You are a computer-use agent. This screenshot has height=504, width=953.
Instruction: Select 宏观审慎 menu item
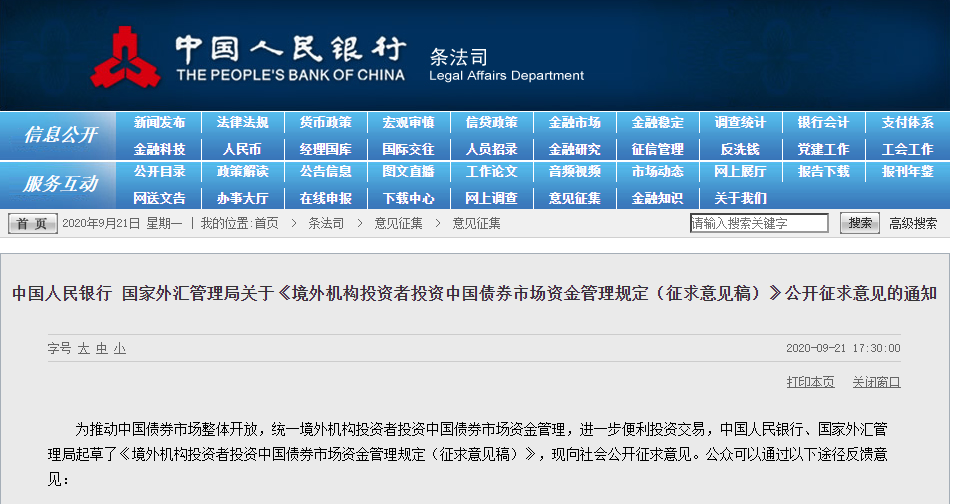(x=408, y=122)
